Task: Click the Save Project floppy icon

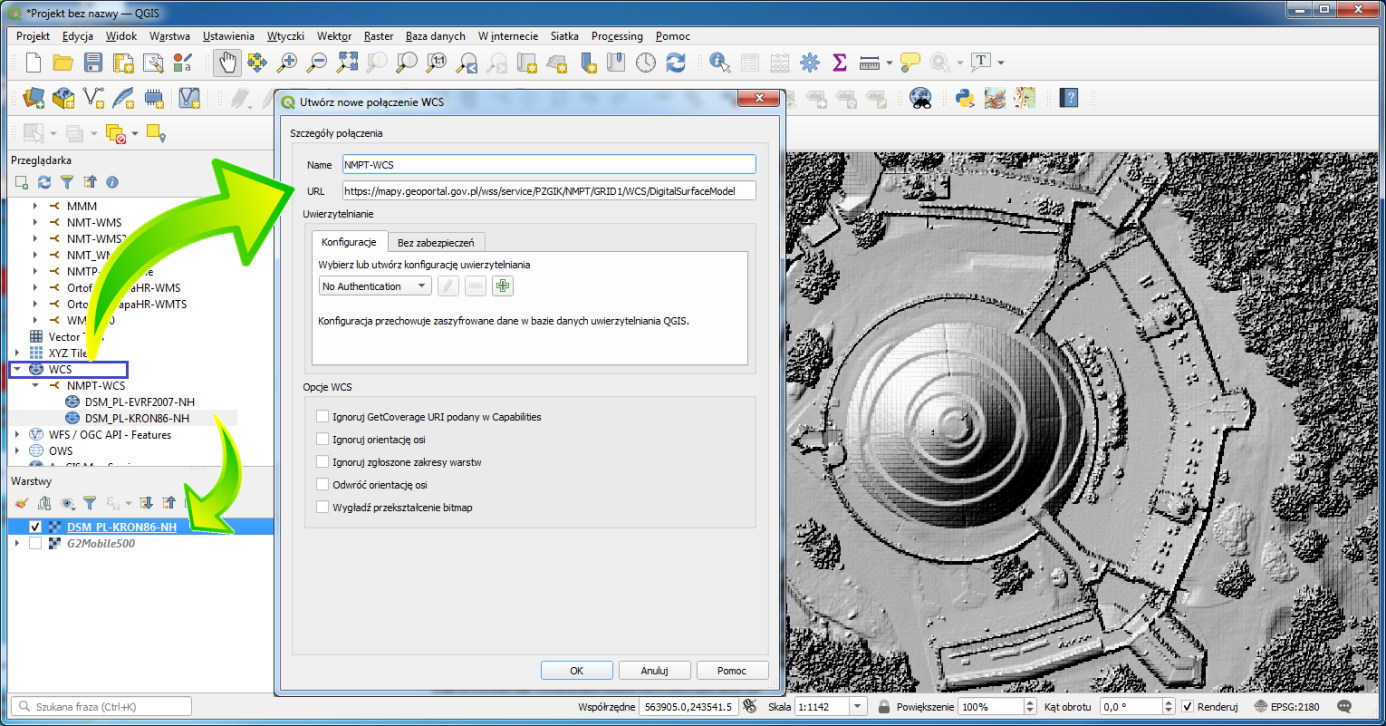Action: [x=93, y=62]
